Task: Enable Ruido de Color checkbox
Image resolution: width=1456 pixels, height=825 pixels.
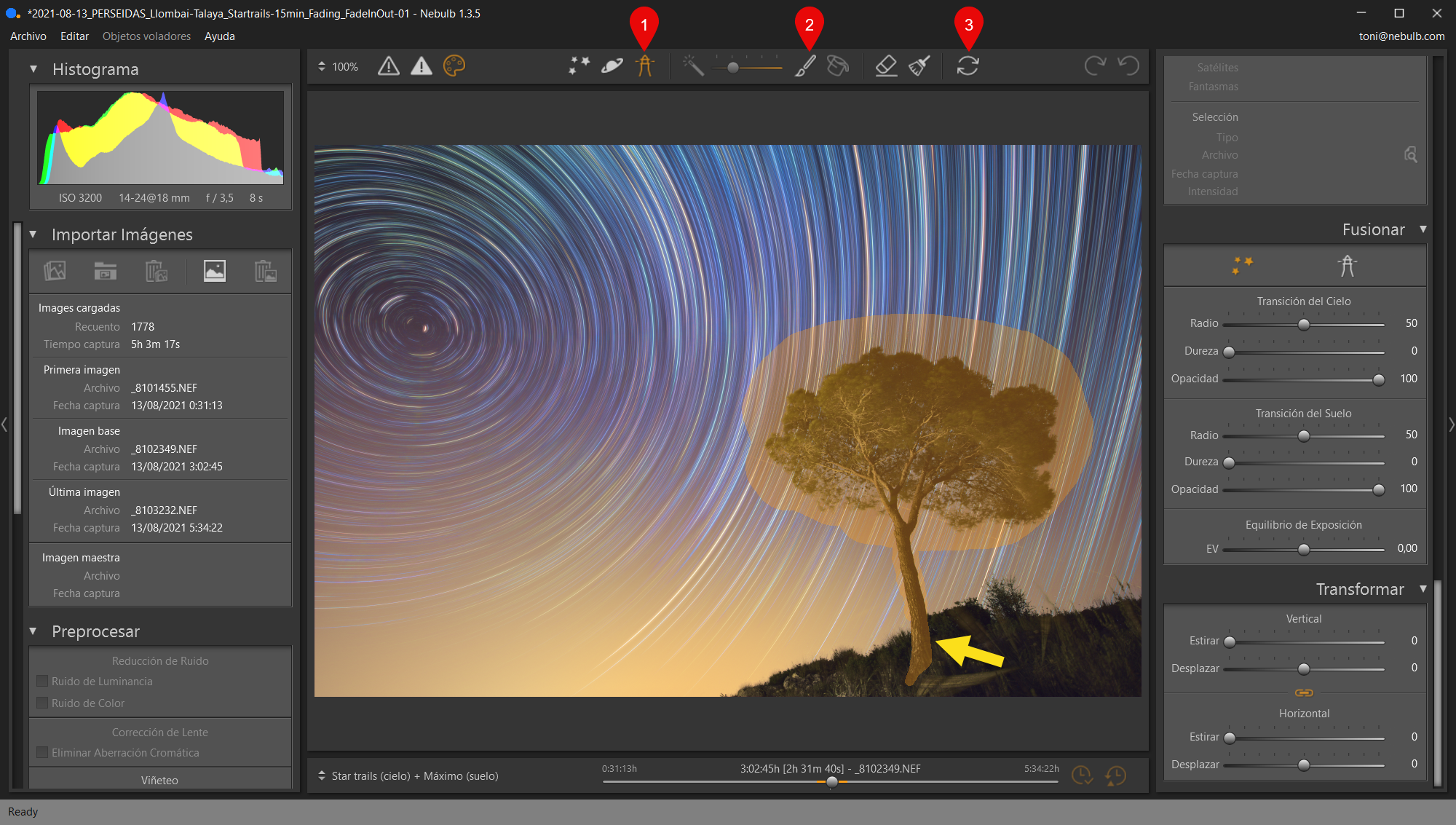Action: click(x=42, y=703)
